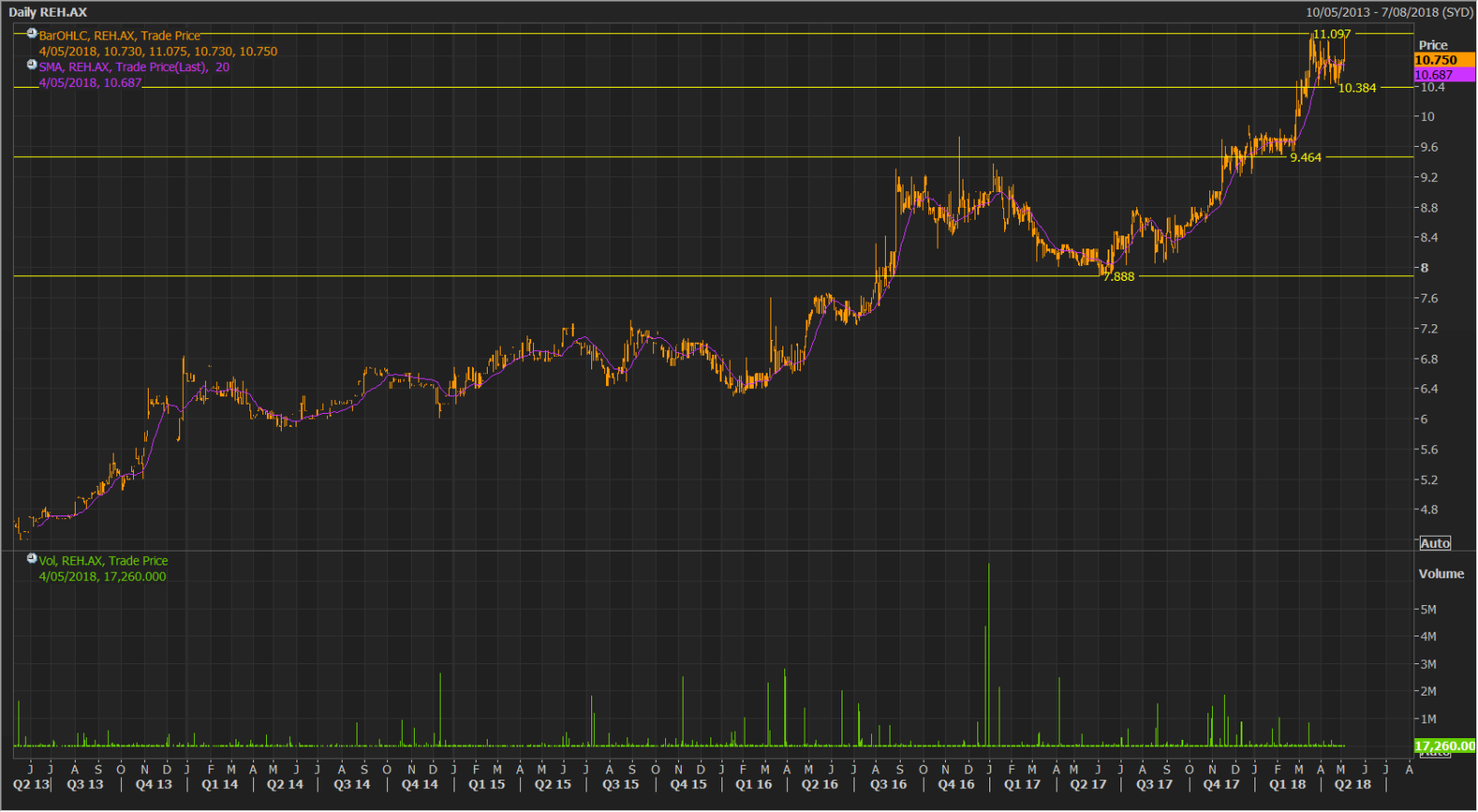
Task: Click the Q2 18 quarter label
Action: click(x=1352, y=784)
